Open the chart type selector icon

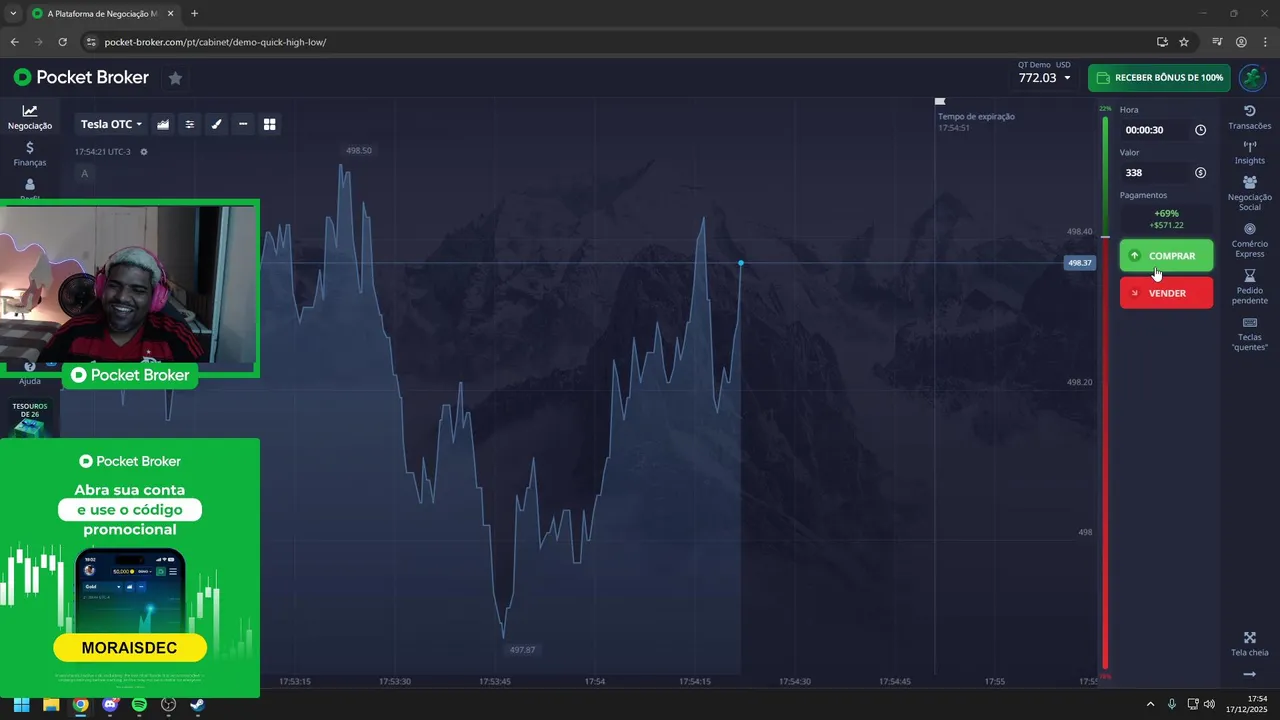point(163,124)
